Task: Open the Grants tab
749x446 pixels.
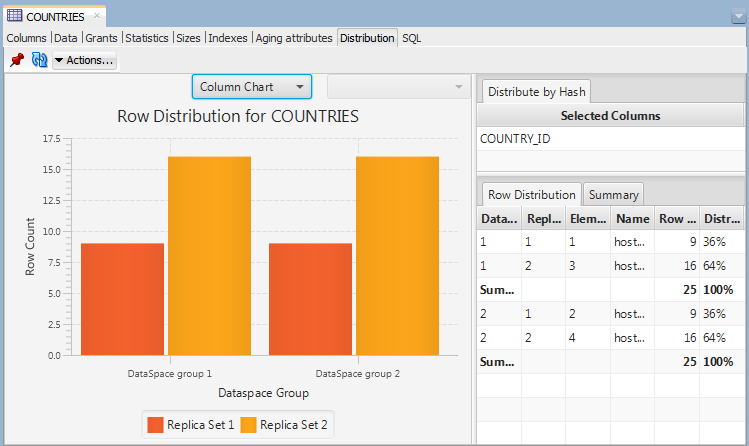Action: pyautogui.click(x=101, y=38)
